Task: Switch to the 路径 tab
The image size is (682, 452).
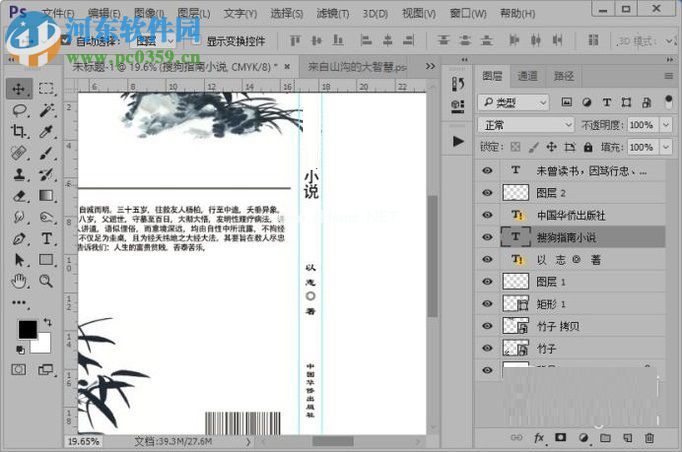Action: (x=563, y=77)
